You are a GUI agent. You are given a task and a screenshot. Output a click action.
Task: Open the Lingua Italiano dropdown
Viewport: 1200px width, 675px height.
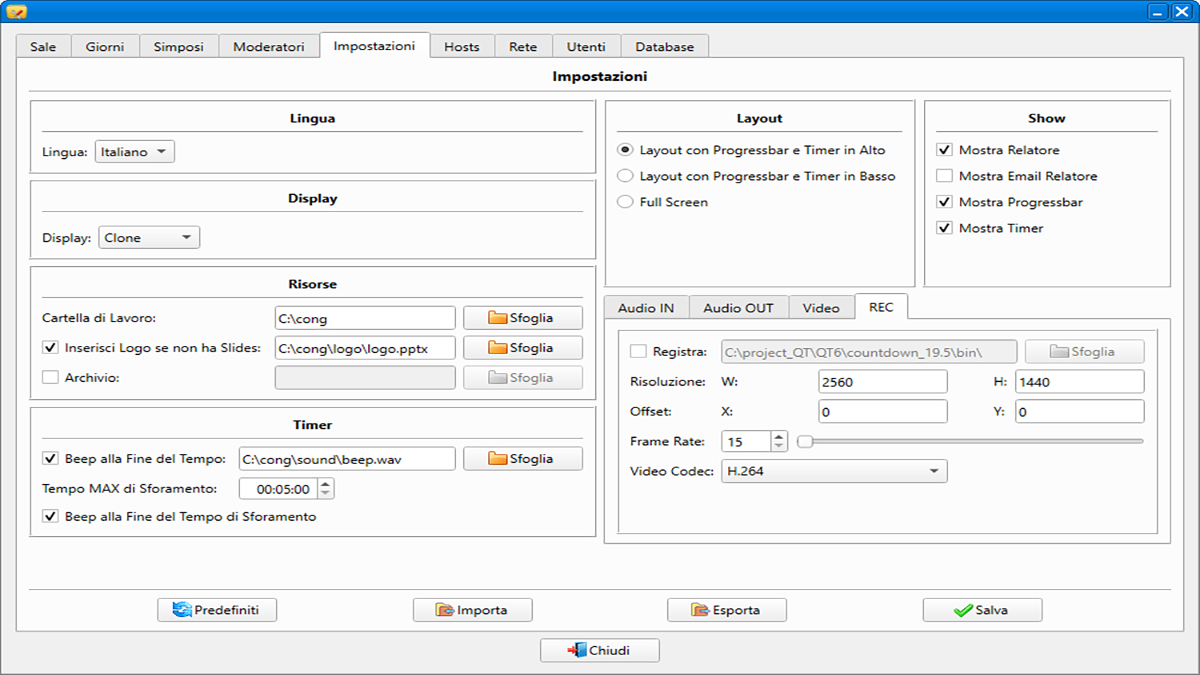(x=135, y=152)
